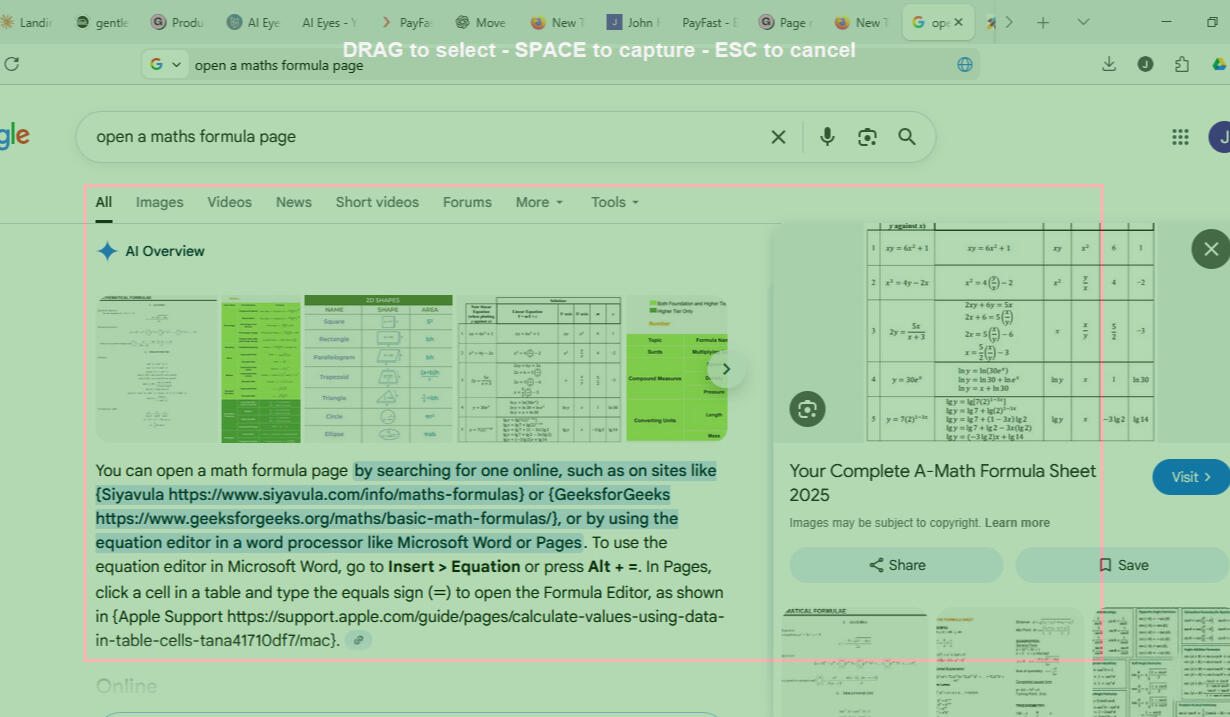Click the voice search microphone icon
Image resolution: width=1230 pixels, height=717 pixels.
pyautogui.click(x=827, y=137)
